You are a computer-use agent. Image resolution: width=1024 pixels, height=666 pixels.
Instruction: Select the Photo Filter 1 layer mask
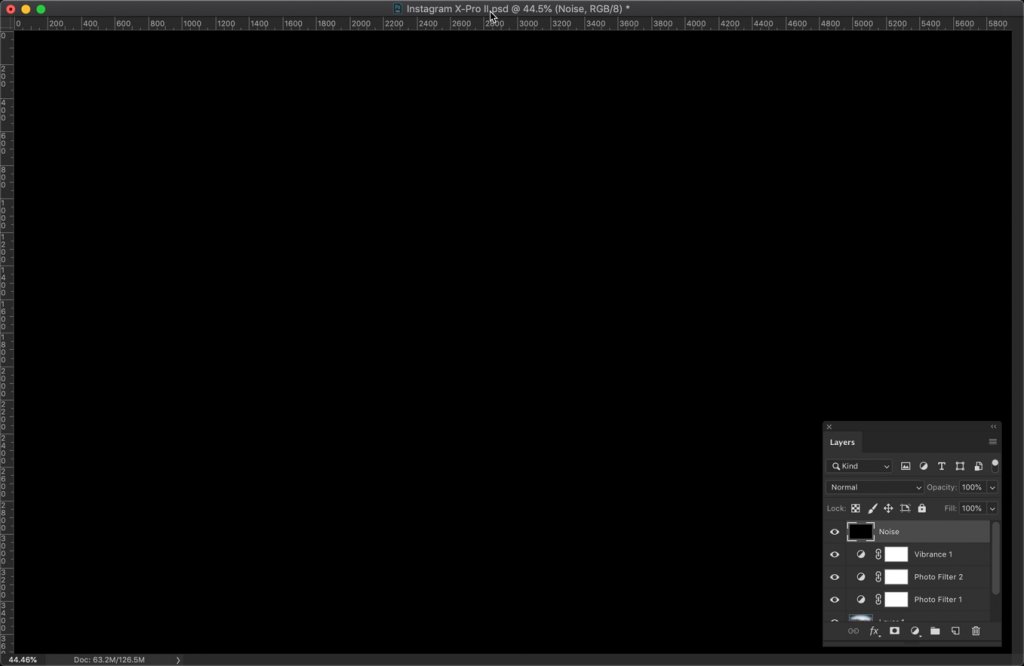pos(896,598)
